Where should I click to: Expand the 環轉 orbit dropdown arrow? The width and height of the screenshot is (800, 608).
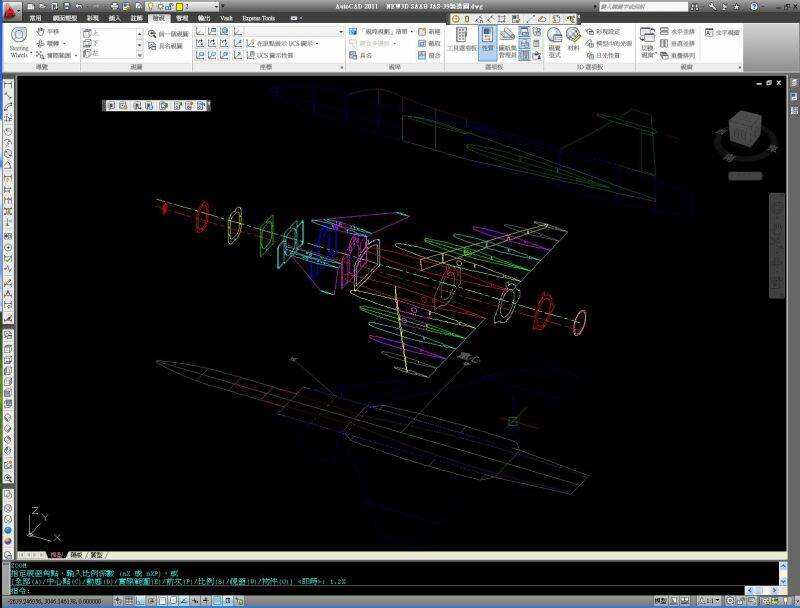65,44
